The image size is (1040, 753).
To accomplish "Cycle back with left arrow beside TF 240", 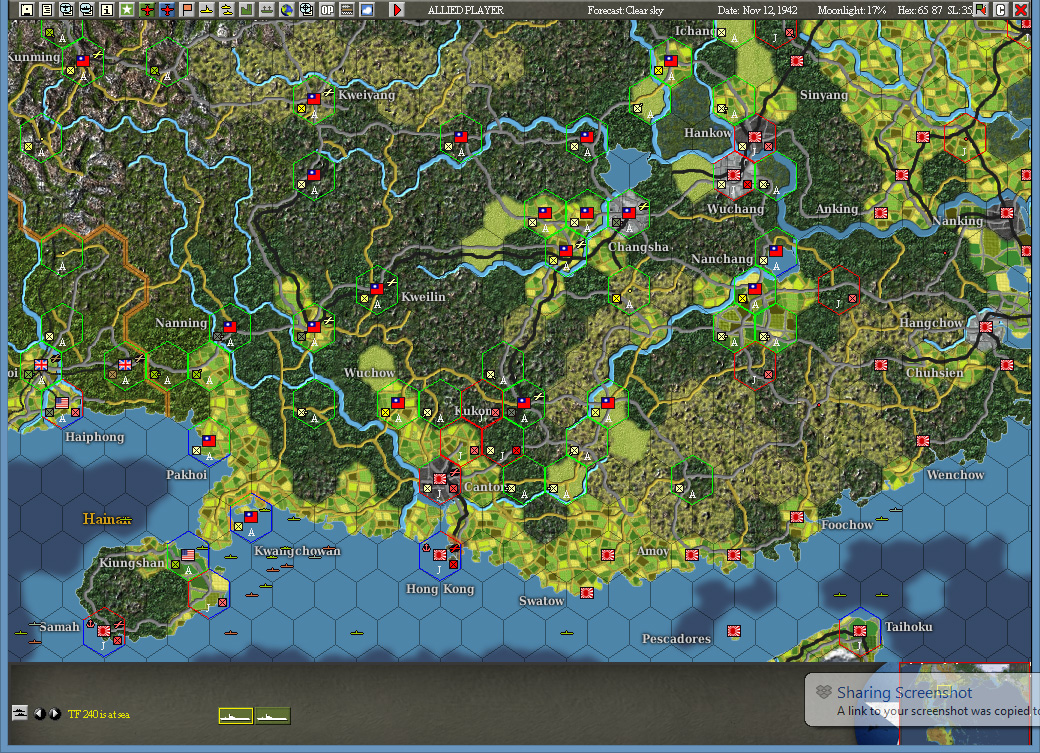I will click(x=38, y=714).
